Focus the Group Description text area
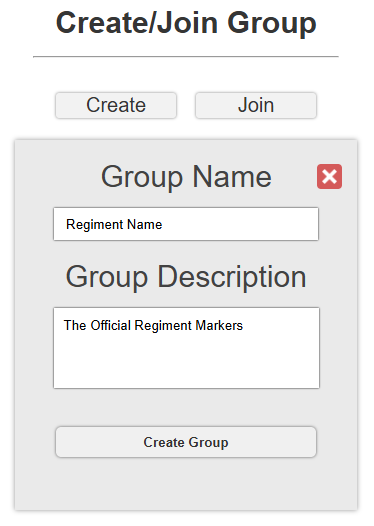 click(186, 348)
